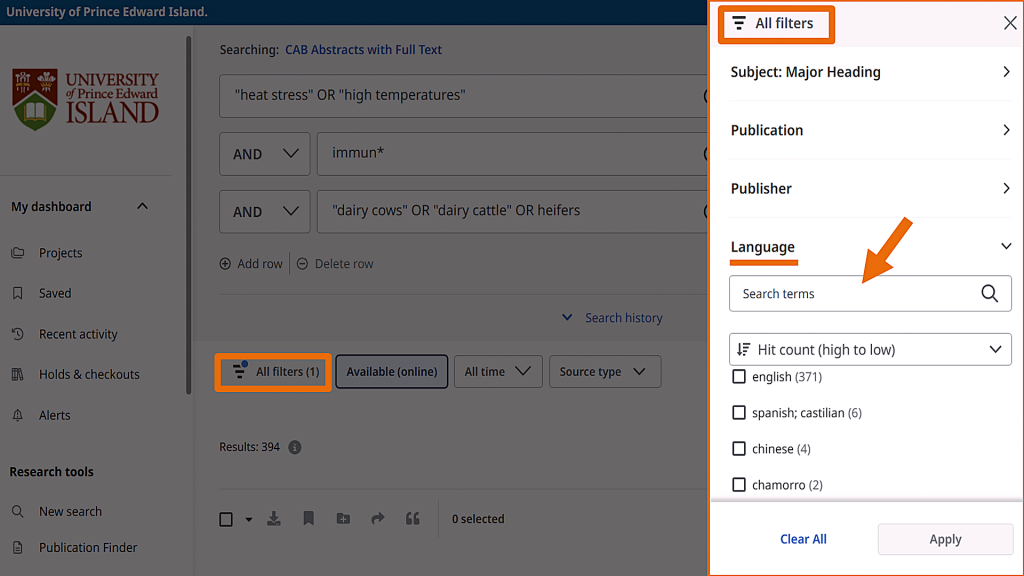Expand the Subject: Major Heading filter
This screenshot has height=576, width=1024.
870,72
